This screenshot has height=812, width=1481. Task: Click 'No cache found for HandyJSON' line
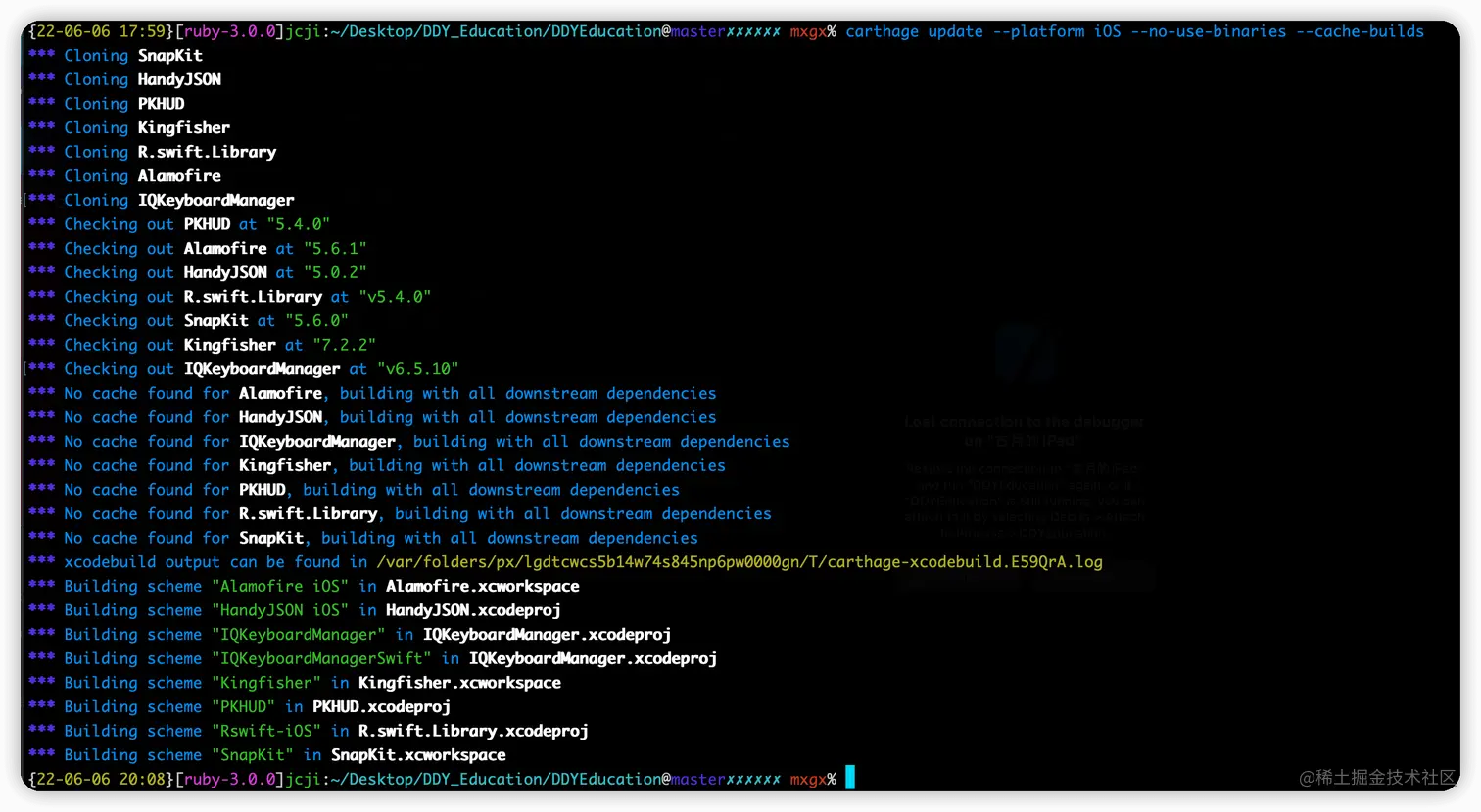click(x=372, y=417)
